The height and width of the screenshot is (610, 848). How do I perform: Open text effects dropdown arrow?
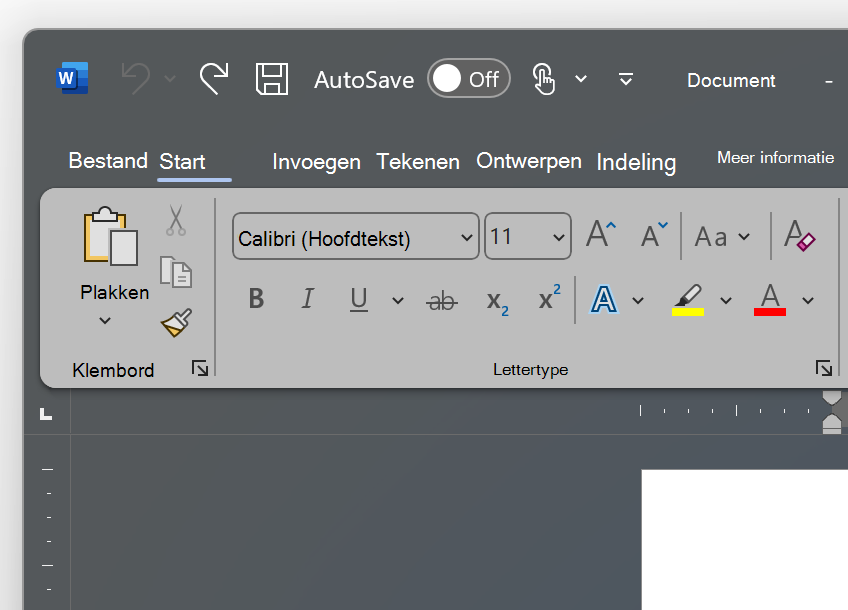[x=638, y=301]
